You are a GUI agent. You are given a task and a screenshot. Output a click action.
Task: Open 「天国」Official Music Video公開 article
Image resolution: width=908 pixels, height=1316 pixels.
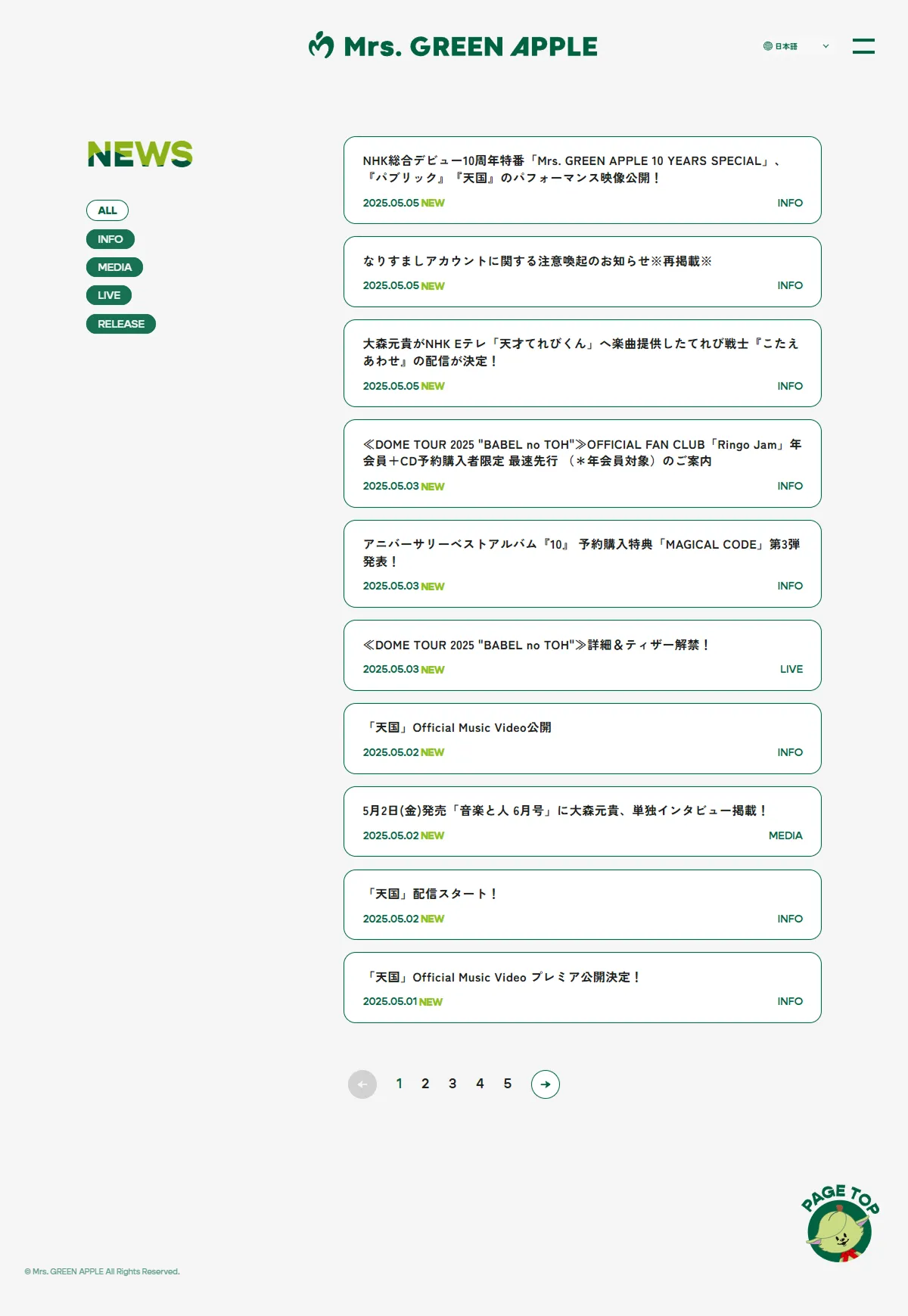[583, 739]
